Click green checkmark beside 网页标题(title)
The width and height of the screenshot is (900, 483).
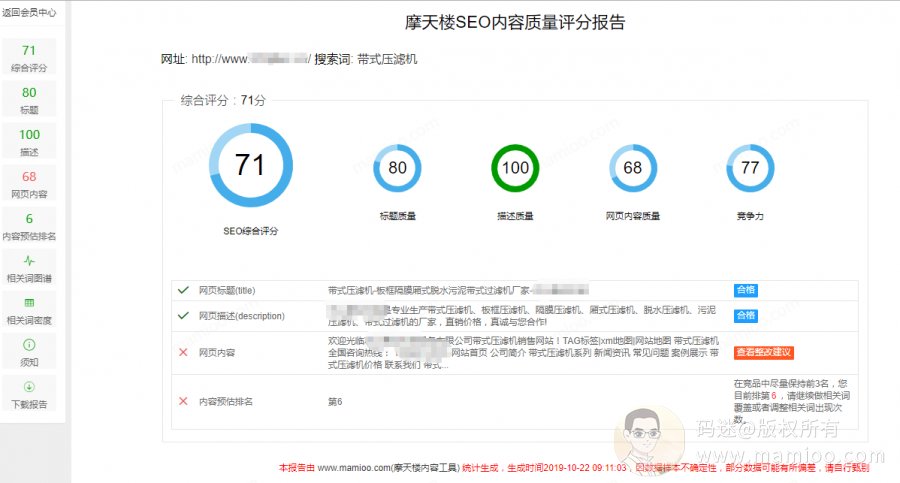183,290
